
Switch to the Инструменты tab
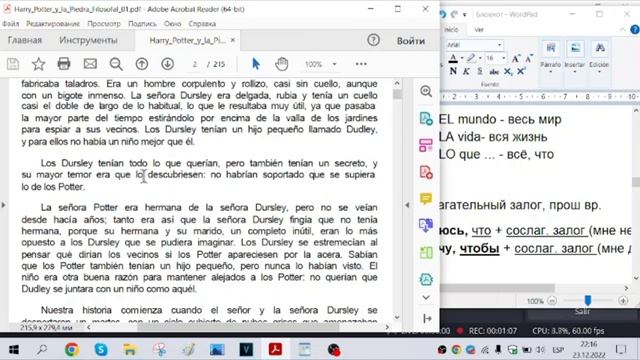(88, 40)
